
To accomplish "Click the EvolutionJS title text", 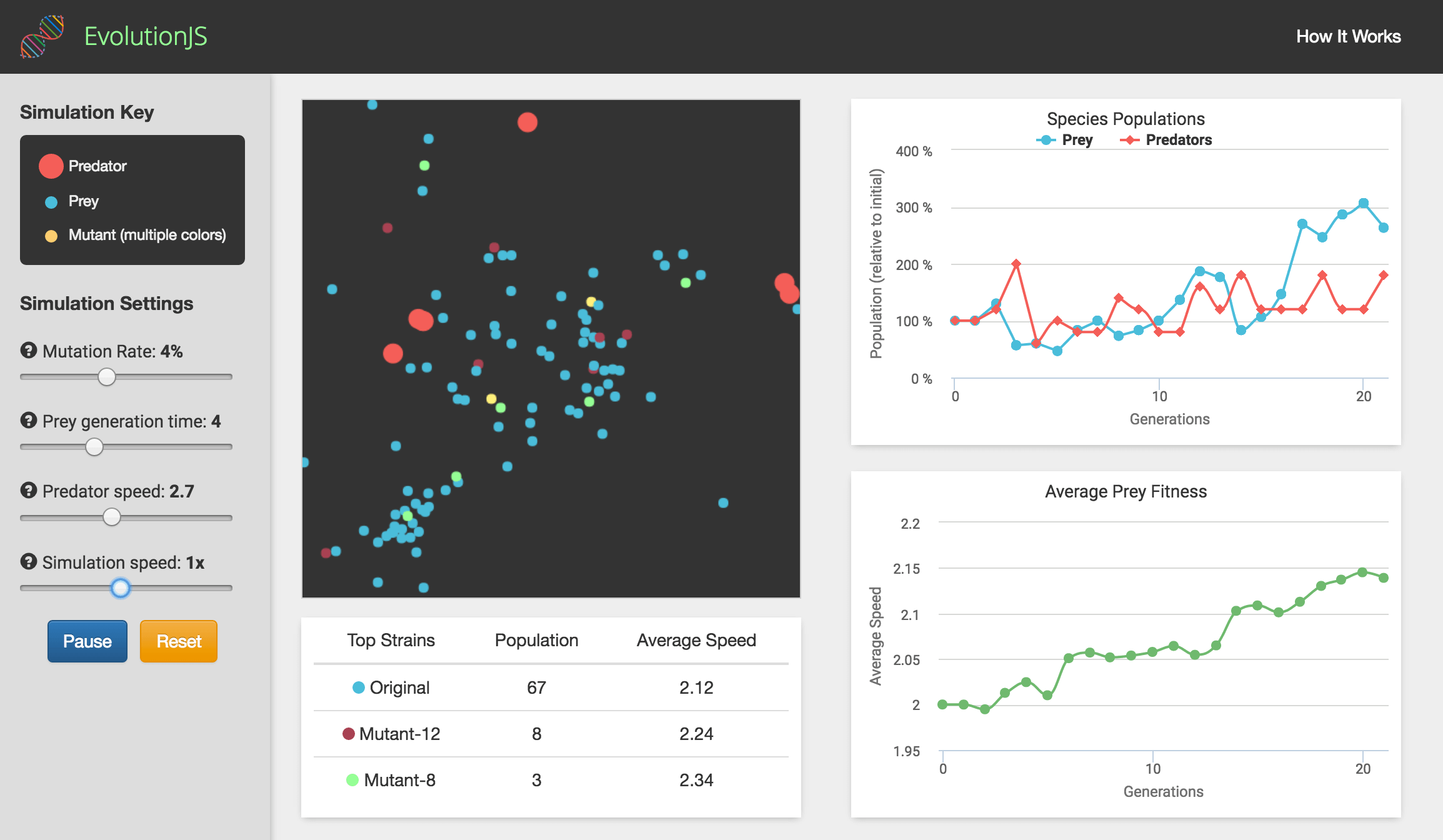I will [x=146, y=37].
